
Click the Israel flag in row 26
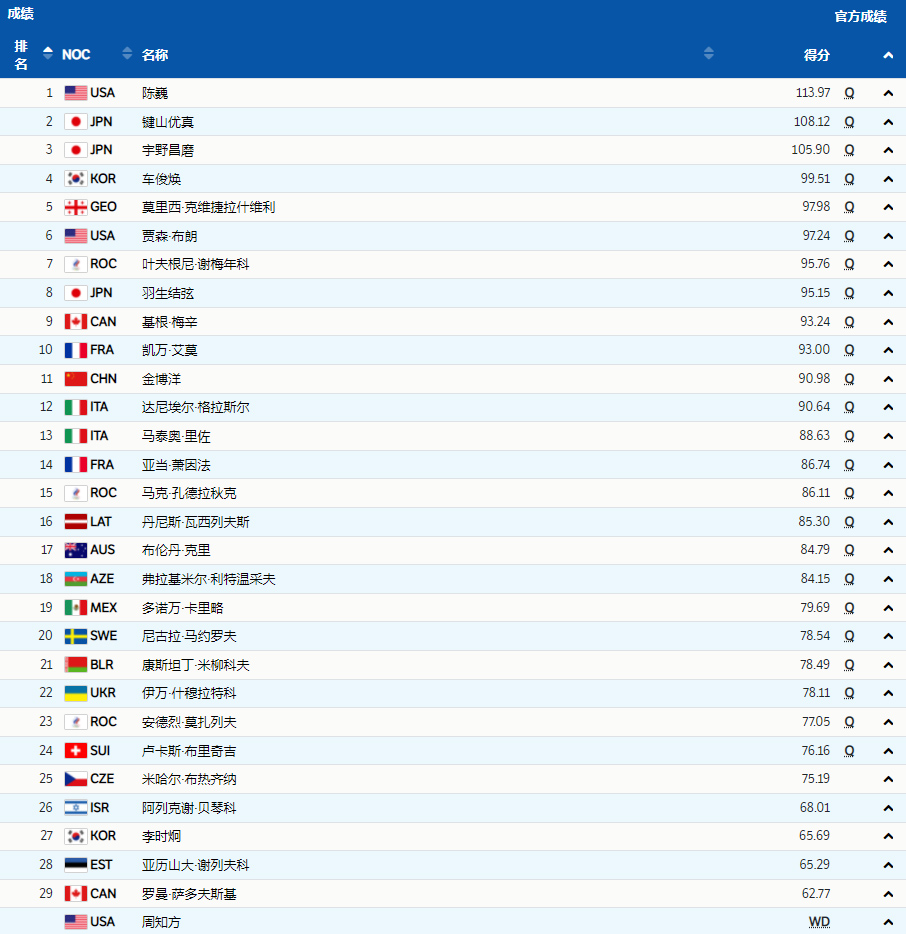pos(76,808)
